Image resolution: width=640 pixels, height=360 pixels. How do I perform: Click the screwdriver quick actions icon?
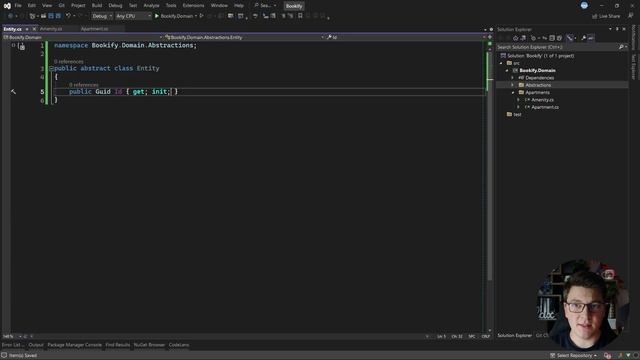(13, 92)
